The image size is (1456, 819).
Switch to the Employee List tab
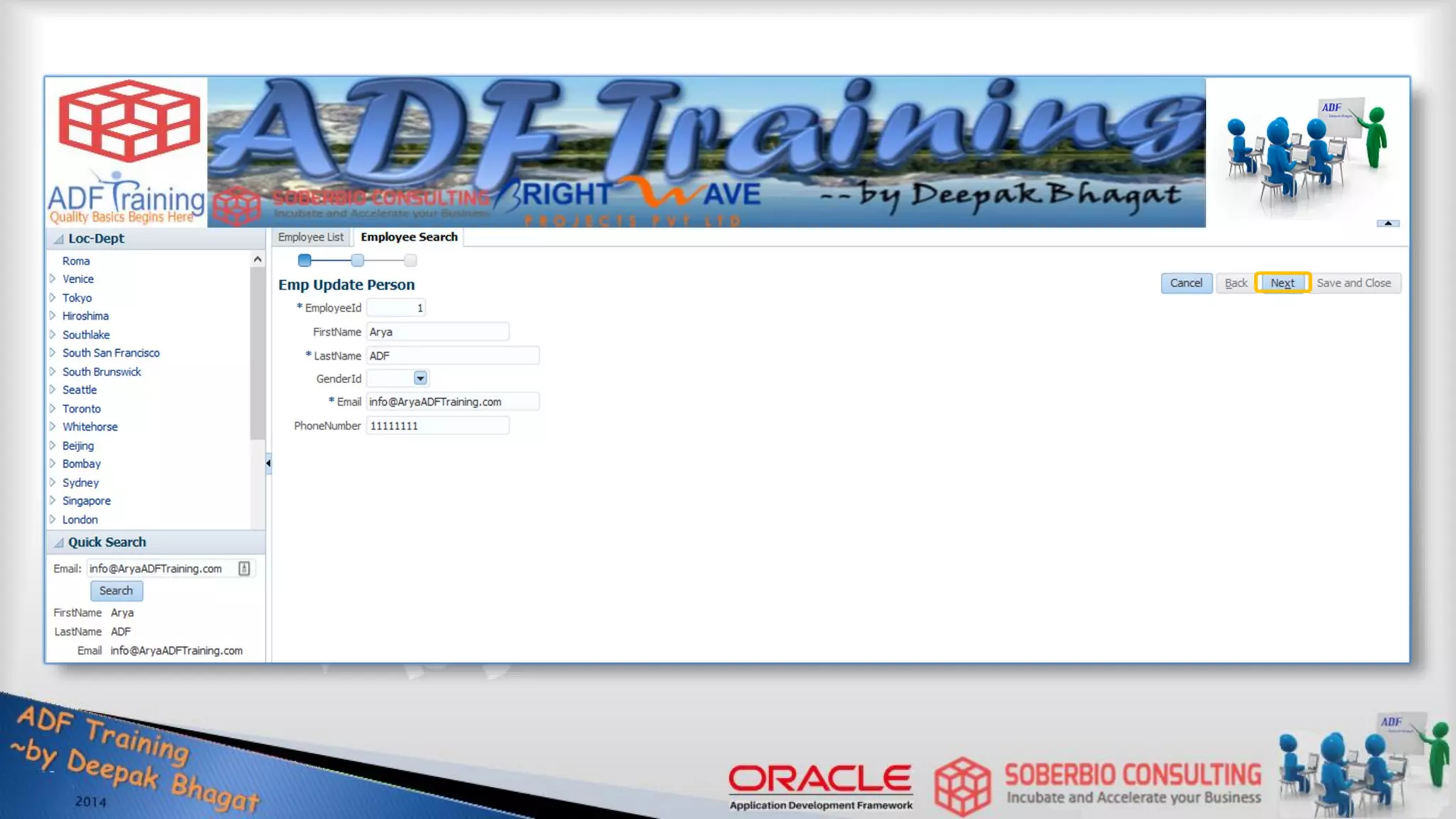pos(311,237)
